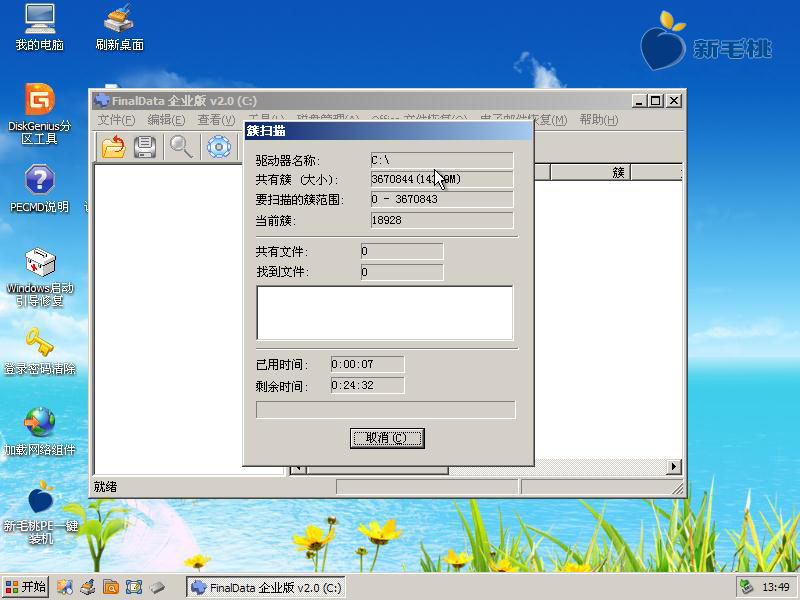Click the empty found-files list box

[x=385, y=313]
